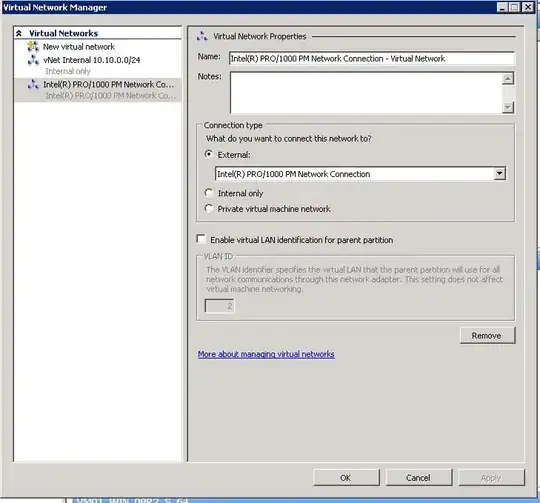Screen dimensions: 540x503
Task: Enable virtual LAN identification checkbox
Action: [x=201, y=239]
